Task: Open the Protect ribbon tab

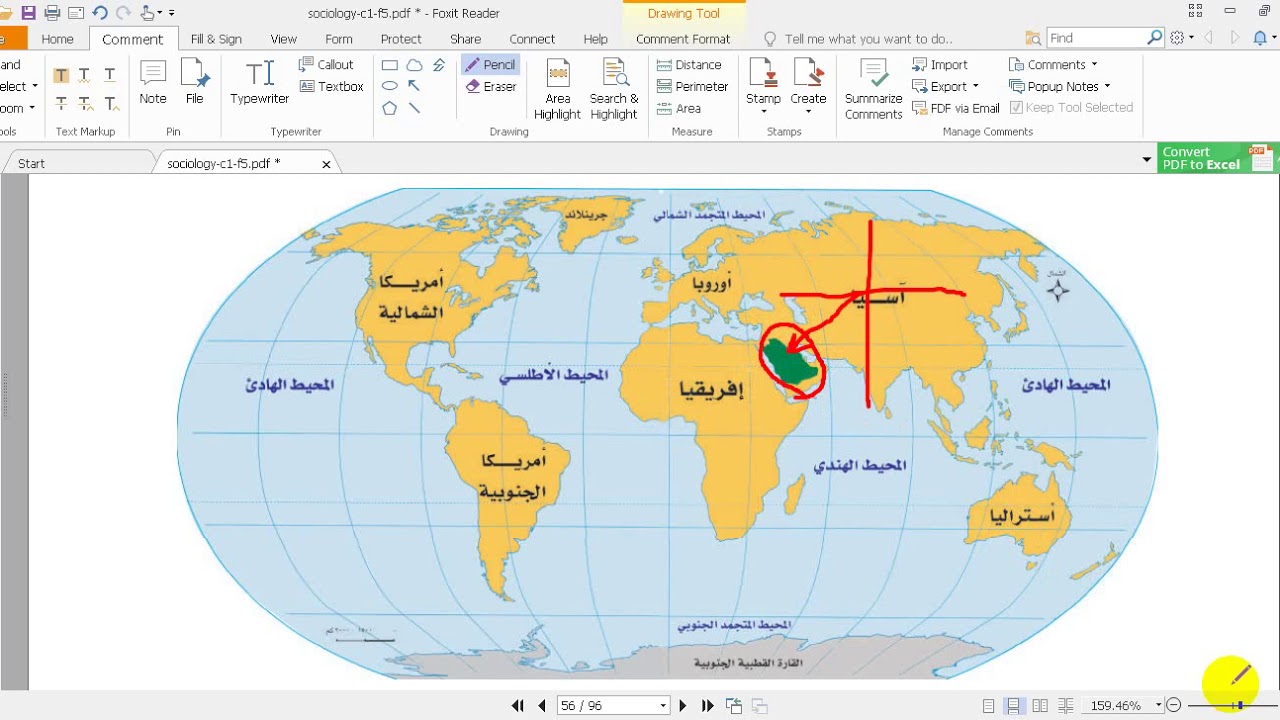Action: coord(401,39)
